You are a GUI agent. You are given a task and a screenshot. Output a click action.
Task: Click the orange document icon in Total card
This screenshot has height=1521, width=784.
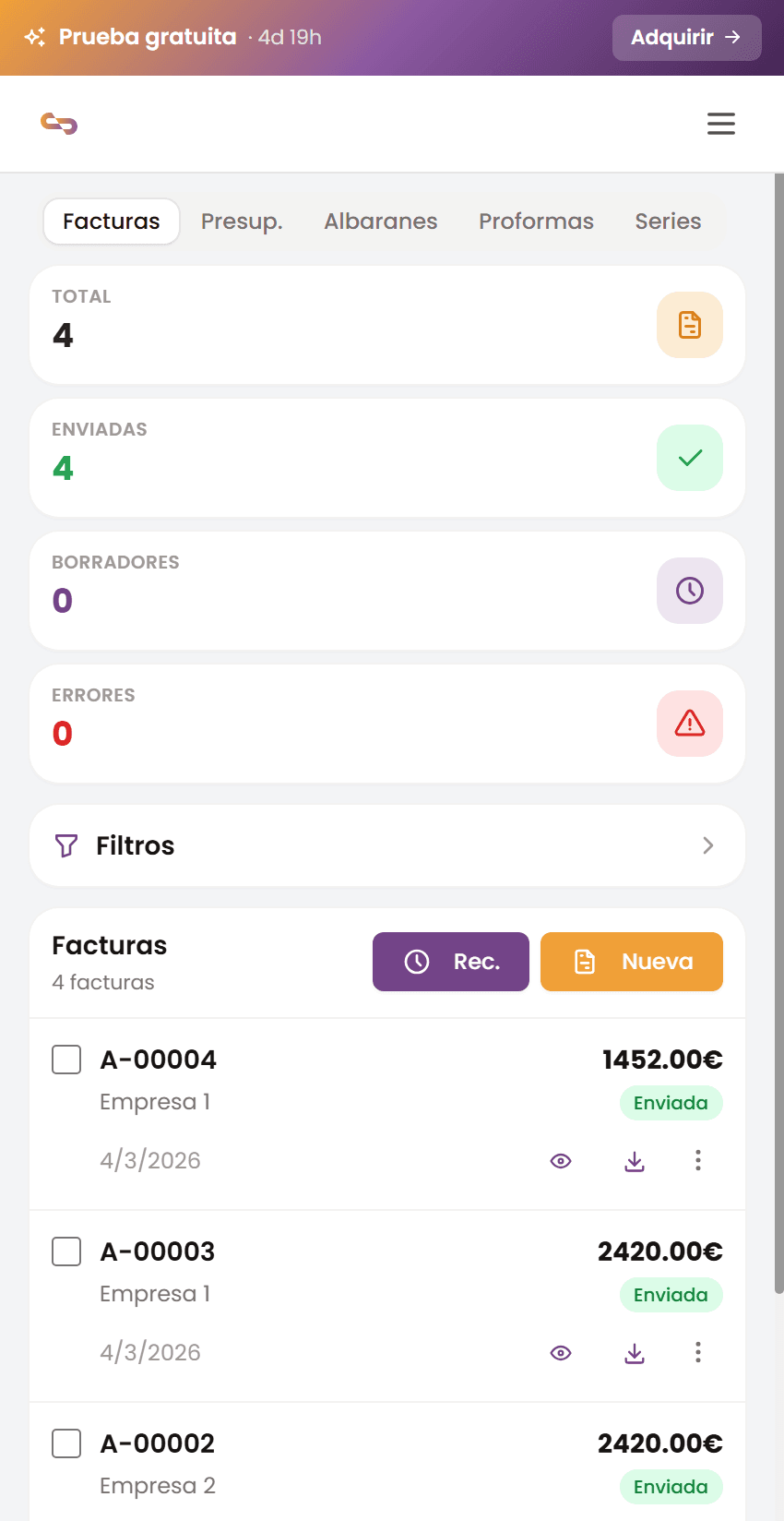click(x=689, y=325)
